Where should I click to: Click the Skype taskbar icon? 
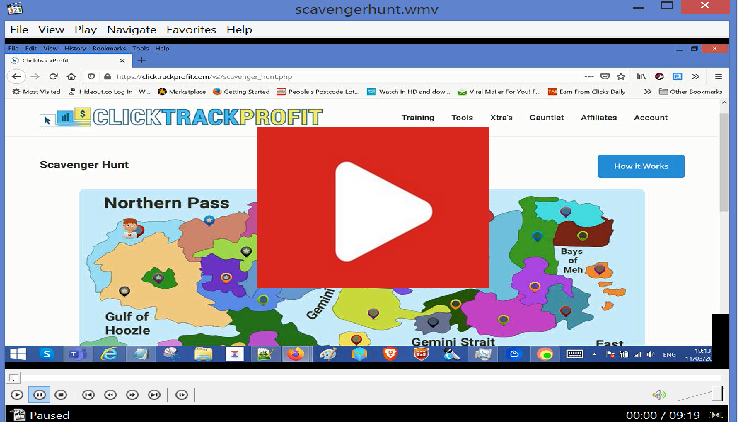click(47, 354)
